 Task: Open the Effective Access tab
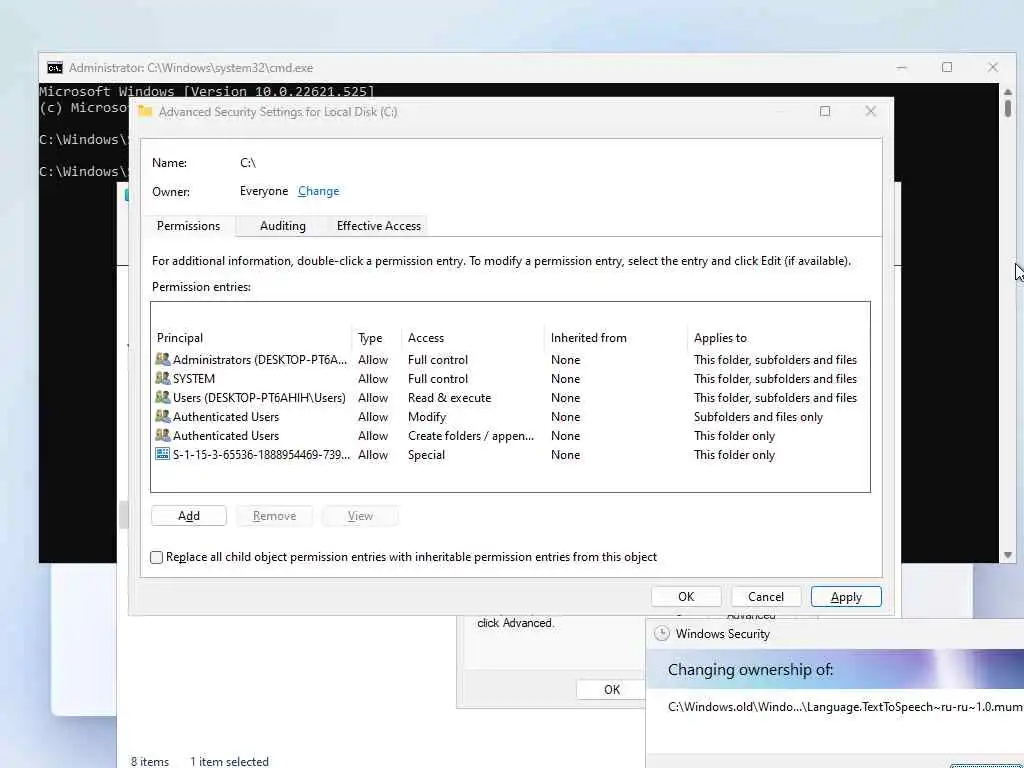[x=378, y=226]
